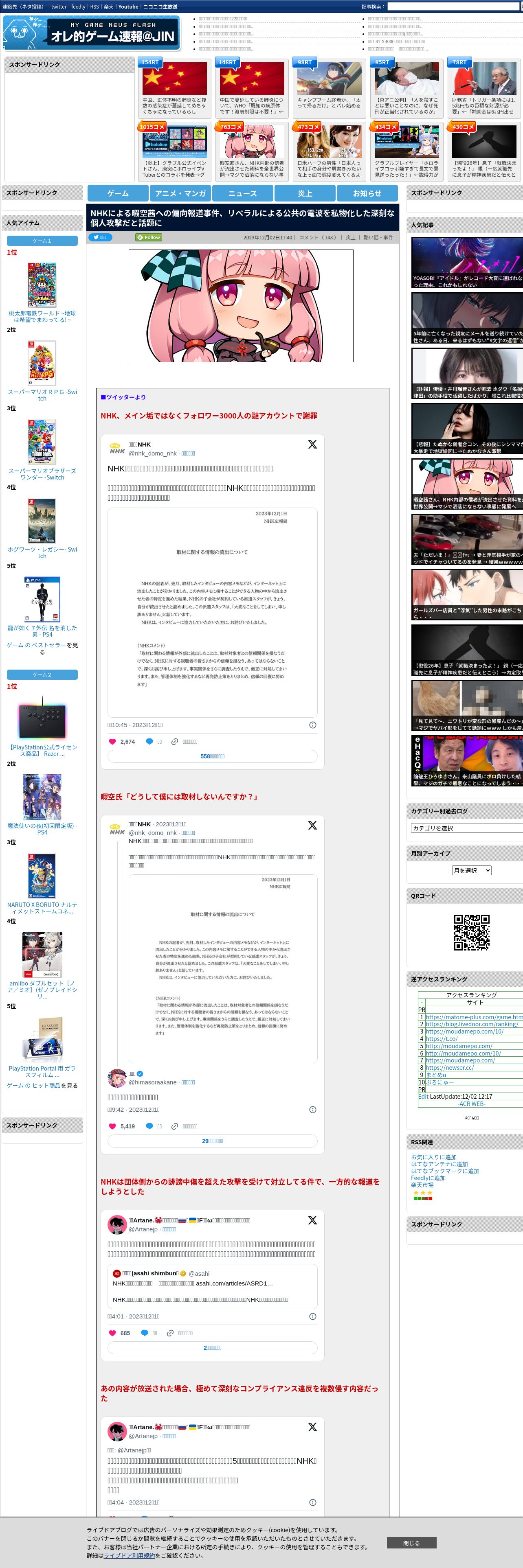Open the スーパーマリオRPG product link
The height and width of the screenshot is (1568, 523).
(x=42, y=395)
